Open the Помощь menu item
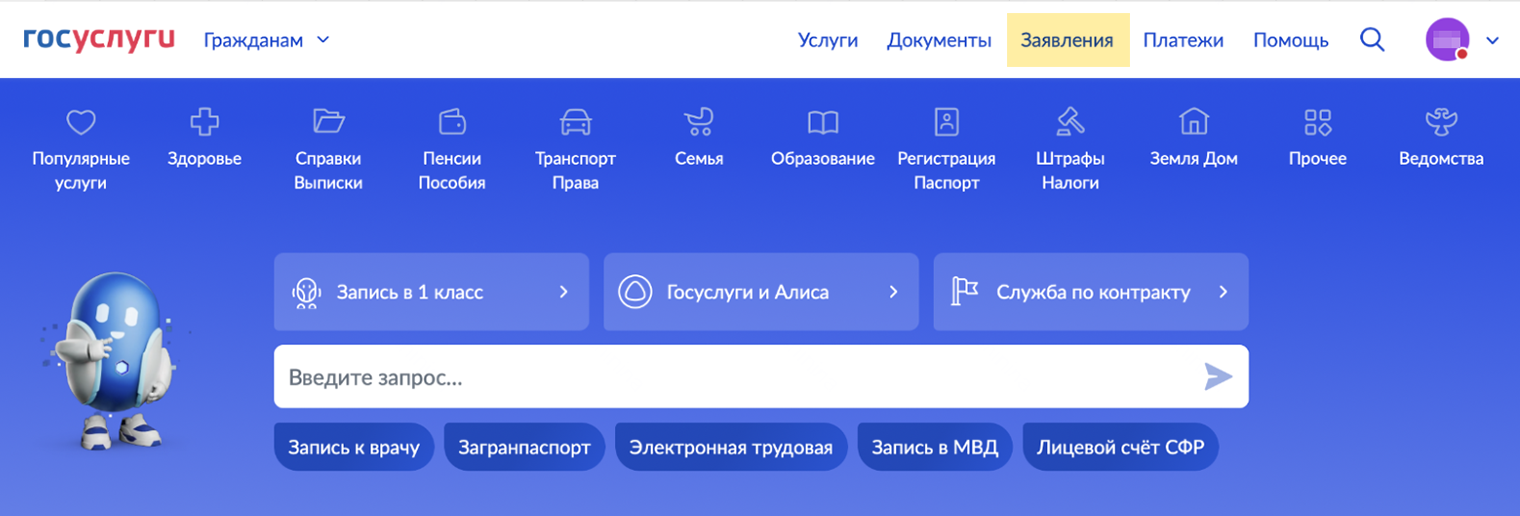This screenshot has height=516, width=1520. point(1291,40)
